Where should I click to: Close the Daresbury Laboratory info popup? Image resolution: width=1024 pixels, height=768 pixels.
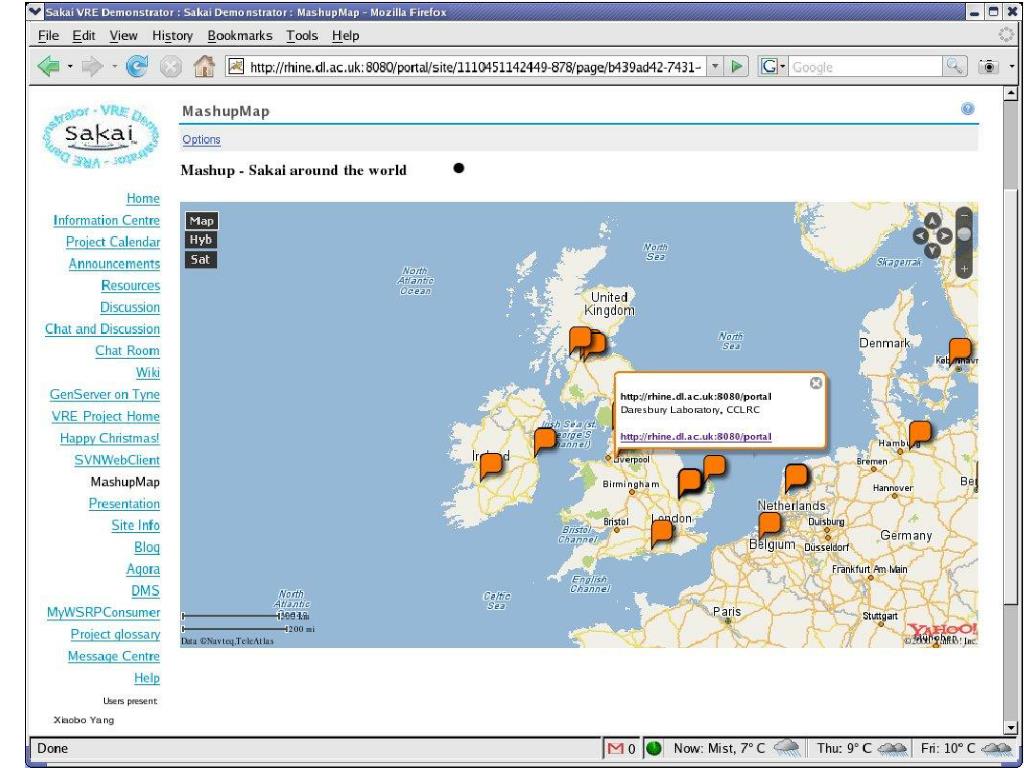coord(816,383)
